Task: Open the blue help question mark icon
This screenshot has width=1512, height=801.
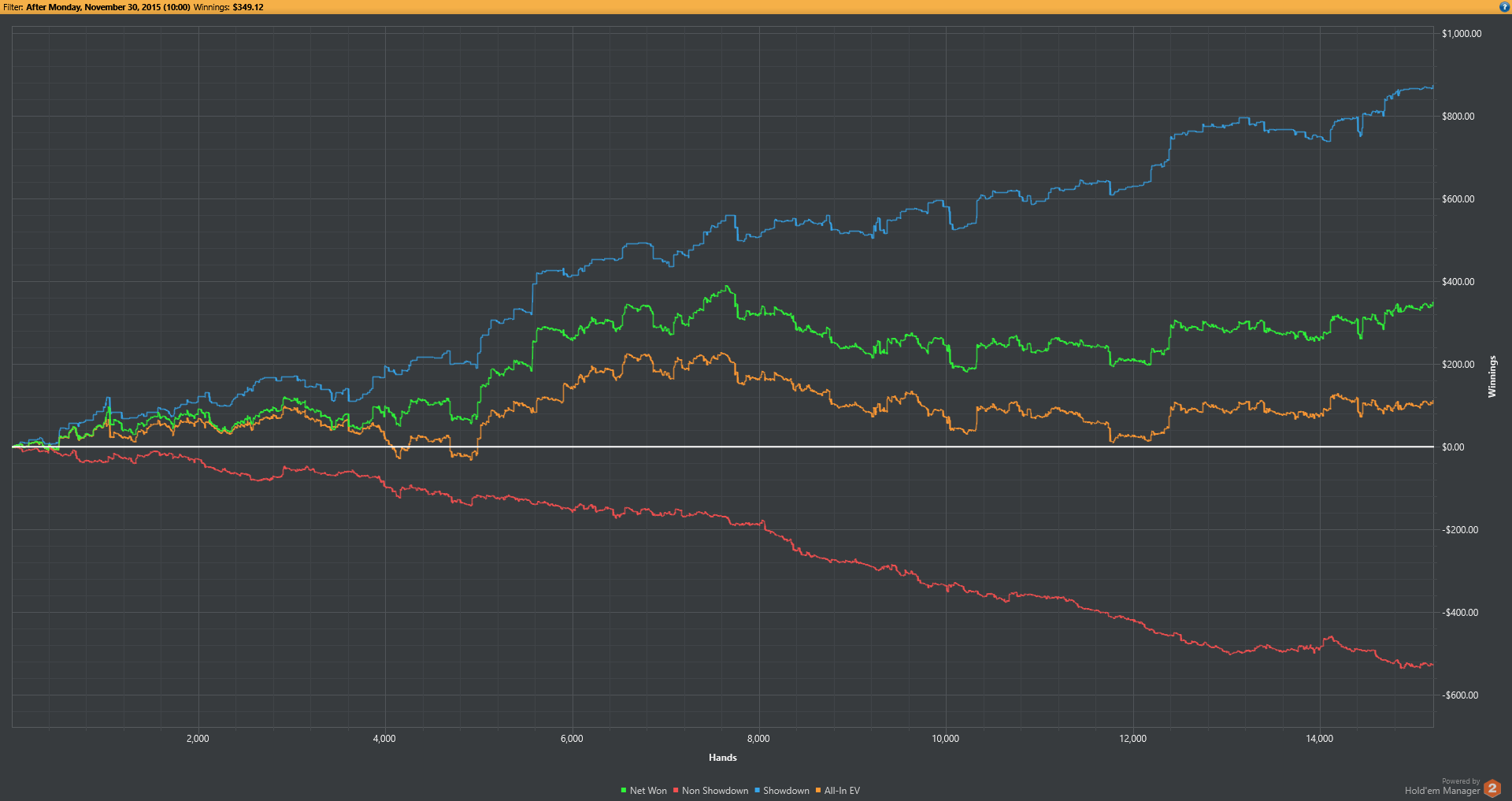Action: [x=1504, y=7]
